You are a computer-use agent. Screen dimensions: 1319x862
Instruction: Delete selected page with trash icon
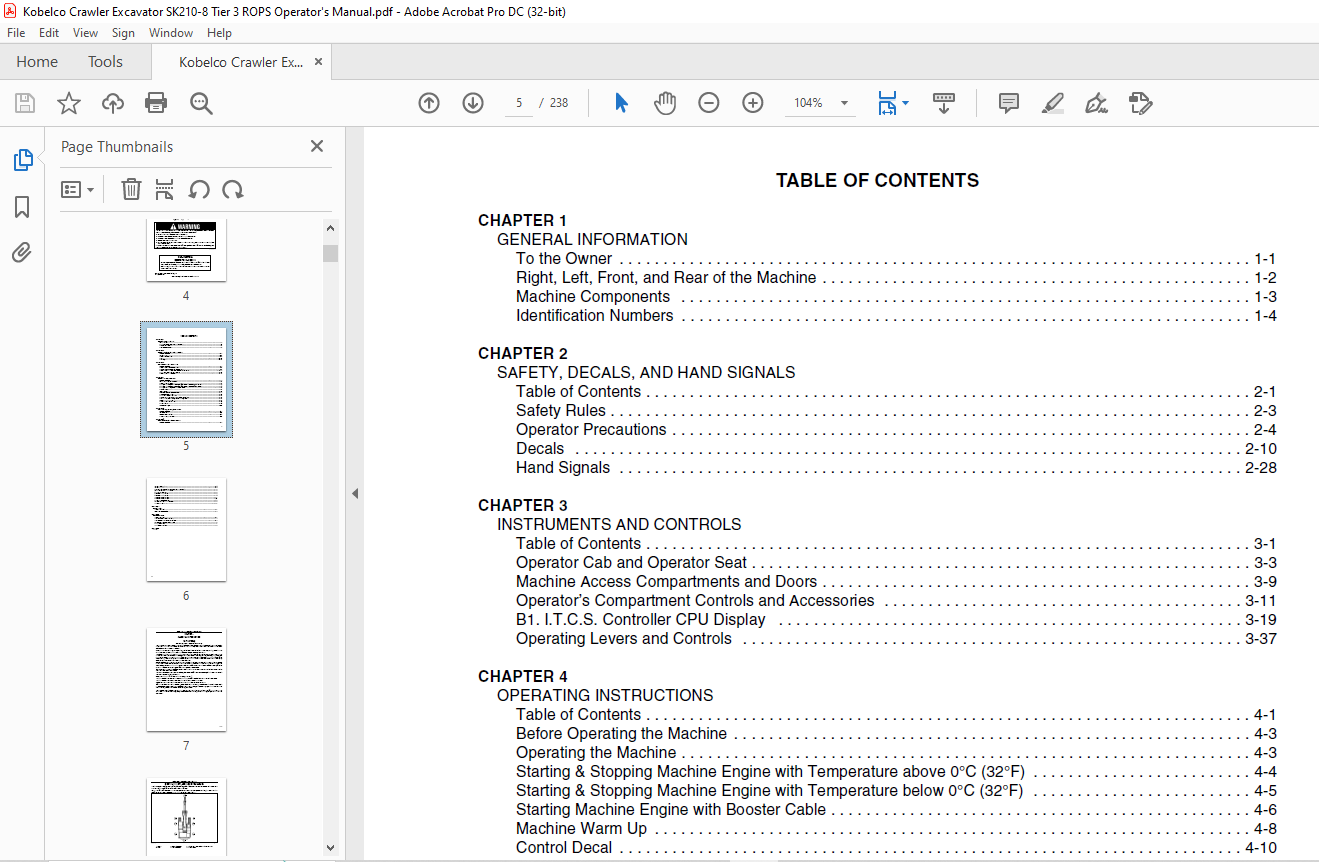[x=131, y=190]
